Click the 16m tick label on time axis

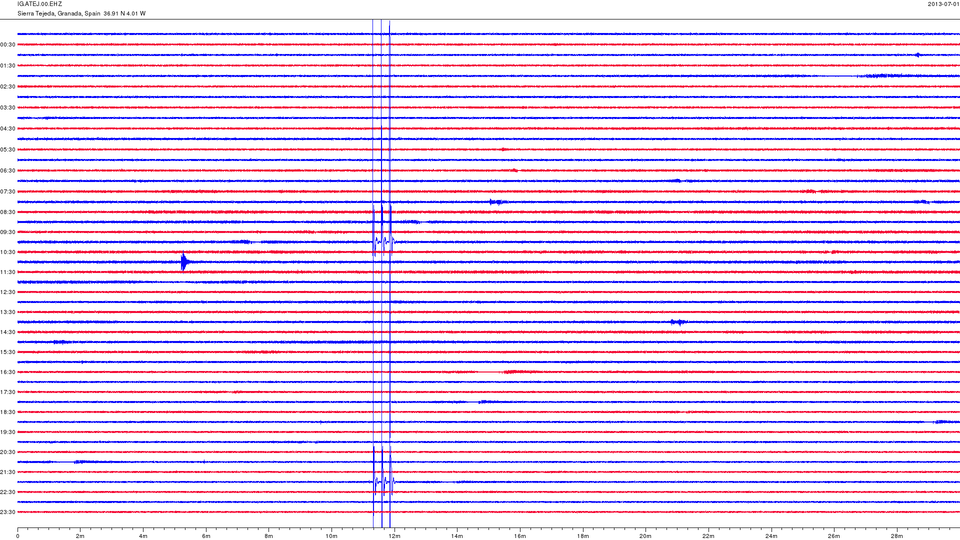click(x=520, y=536)
